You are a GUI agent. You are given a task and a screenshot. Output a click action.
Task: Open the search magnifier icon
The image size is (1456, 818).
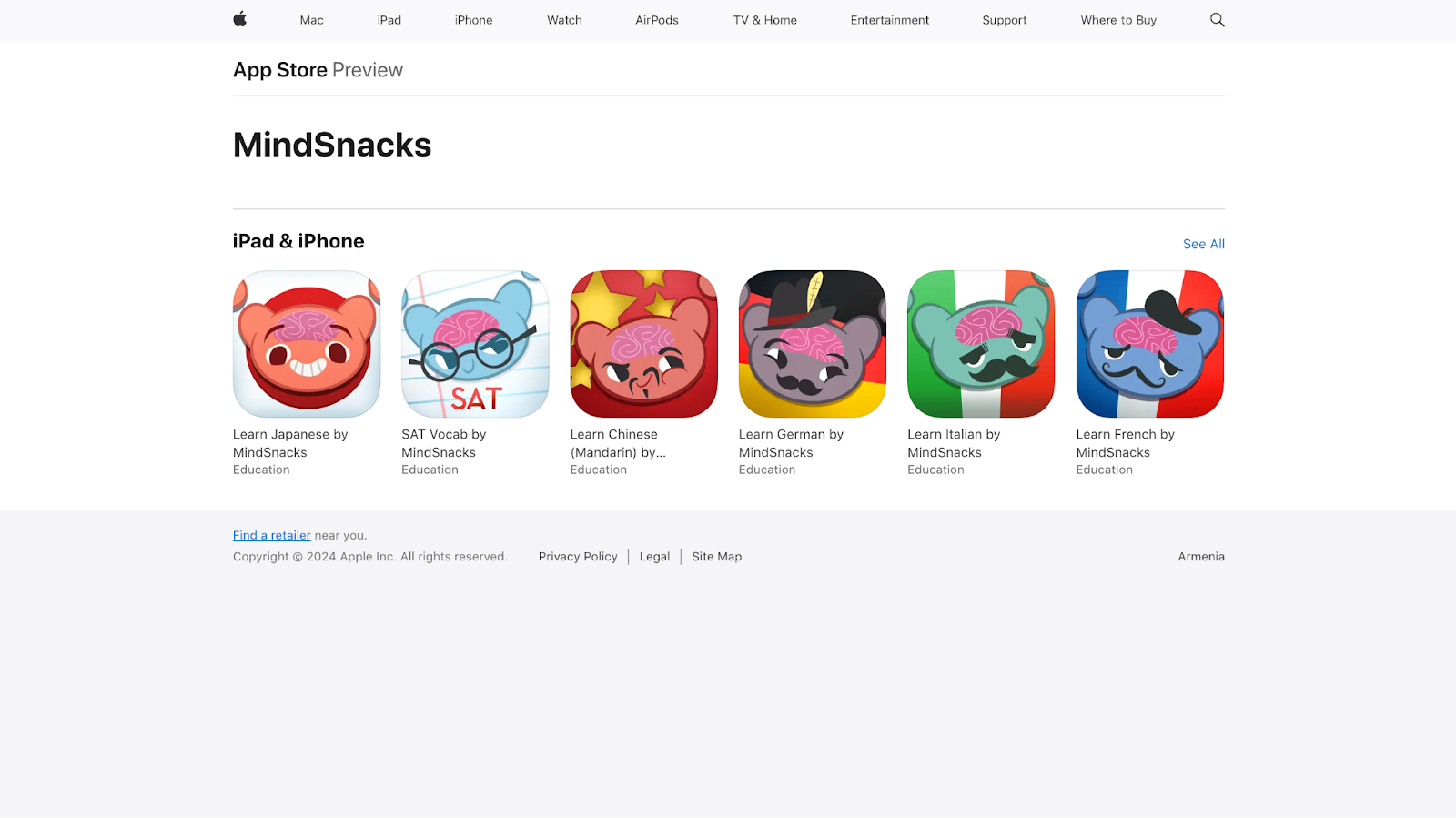click(1217, 20)
